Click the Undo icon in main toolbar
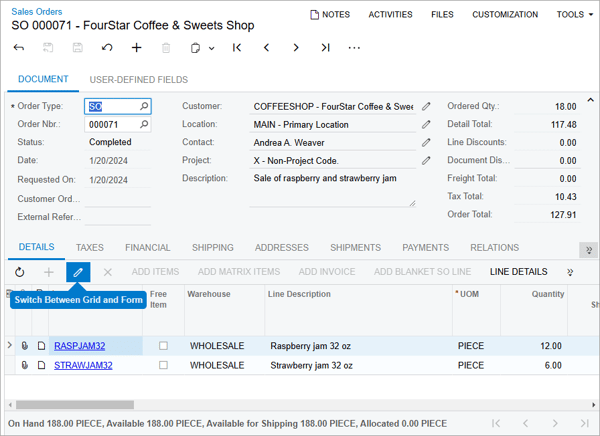Image resolution: width=600 pixels, height=436 pixels. pyautogui.click(x=107, y=48)
